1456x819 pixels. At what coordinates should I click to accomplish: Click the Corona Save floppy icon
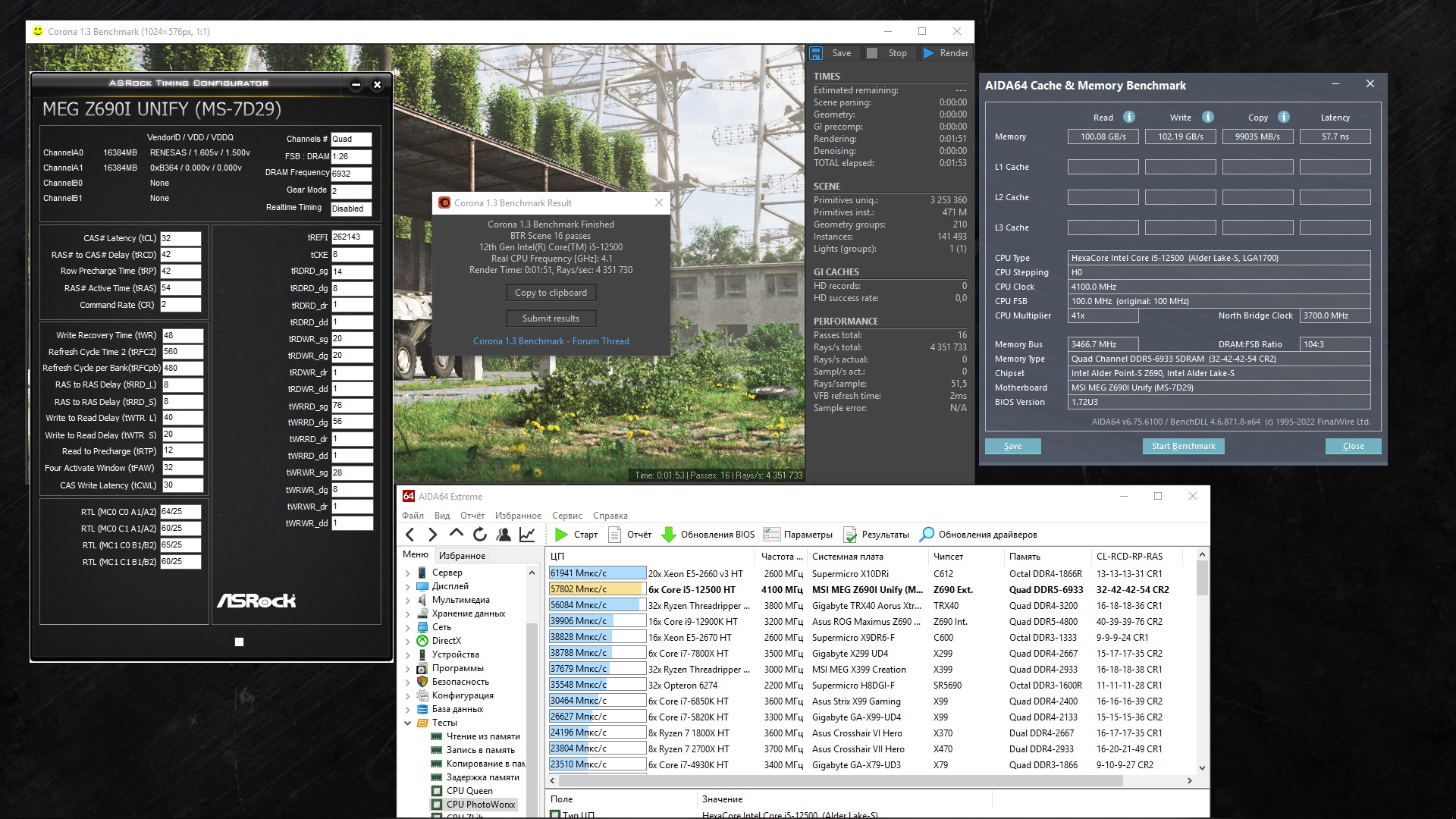[x=816, y=53]
